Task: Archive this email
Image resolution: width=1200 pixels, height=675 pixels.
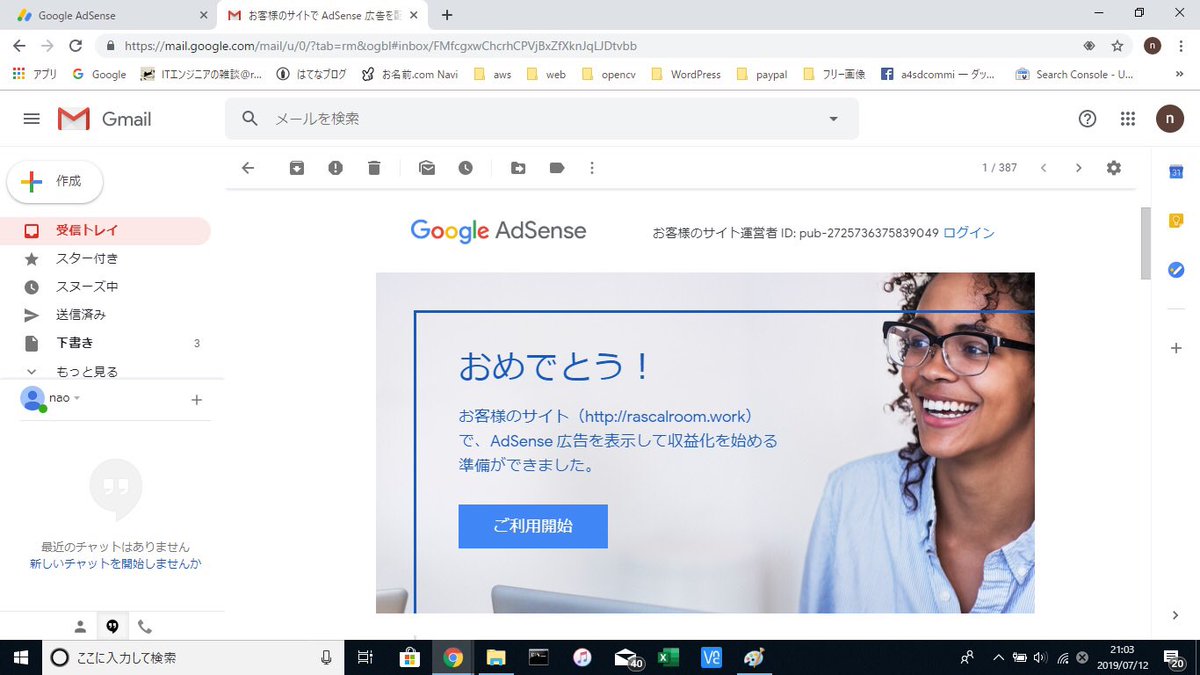Action: pyautogui.click(x=297, y=168)
